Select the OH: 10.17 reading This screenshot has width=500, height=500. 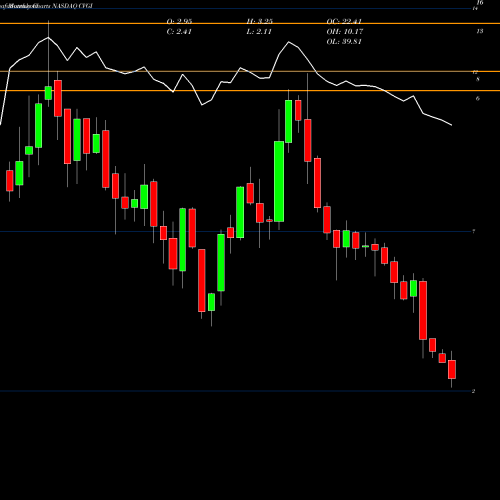pyautogui.click(x=345, y=32)
